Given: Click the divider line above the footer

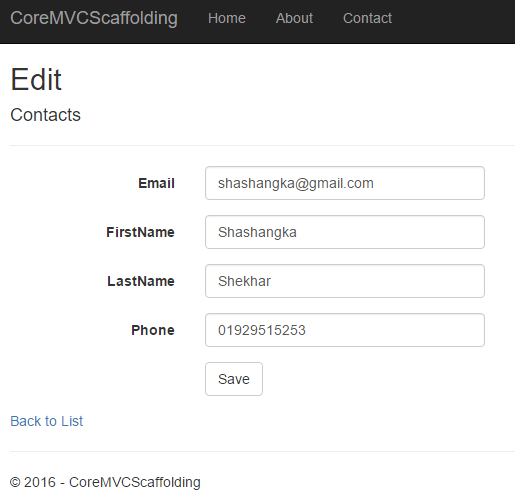Looking at the screenshot, I should [x=262, y=452].
